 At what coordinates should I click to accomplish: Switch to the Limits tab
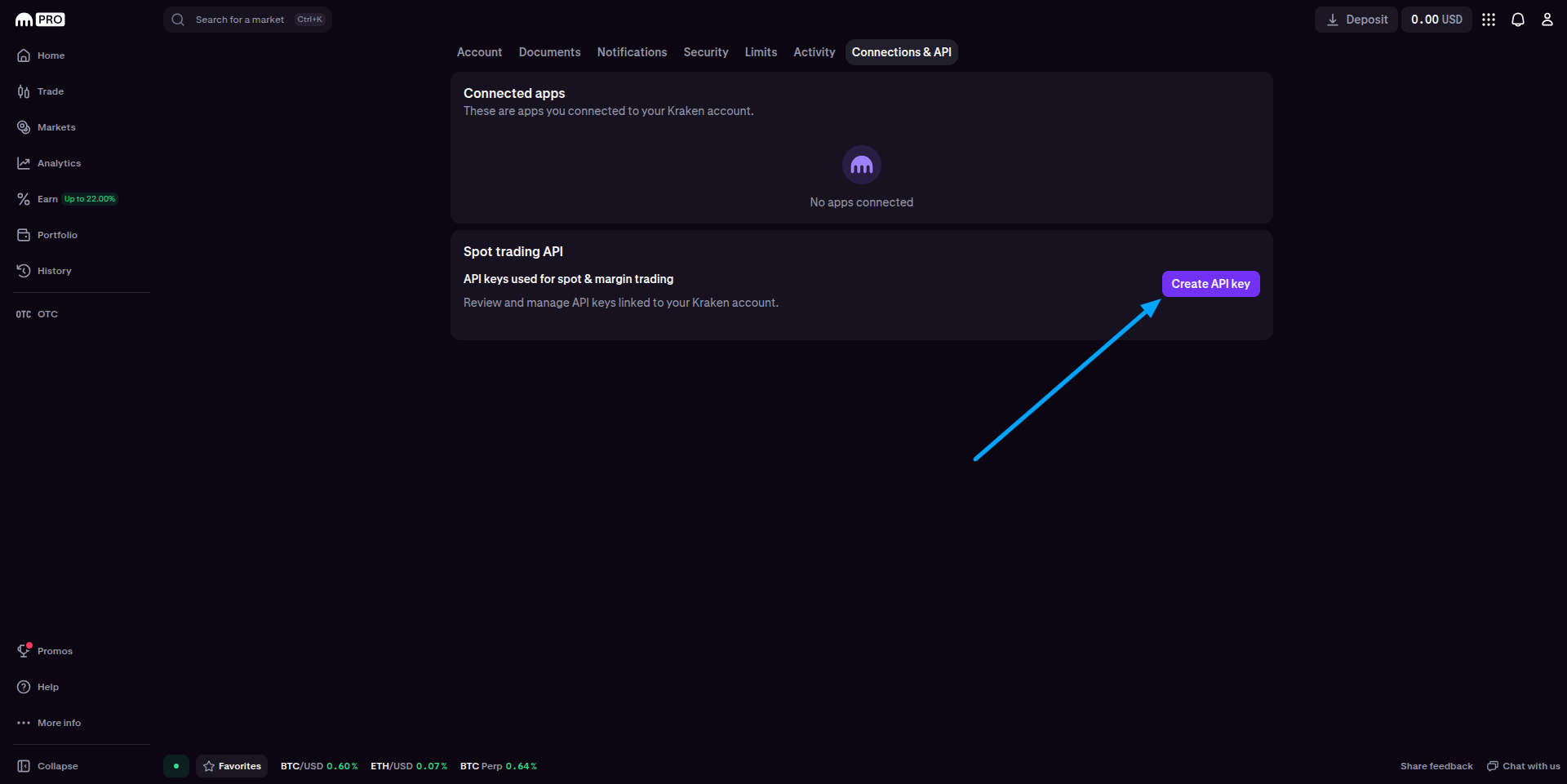coord(761,52)
